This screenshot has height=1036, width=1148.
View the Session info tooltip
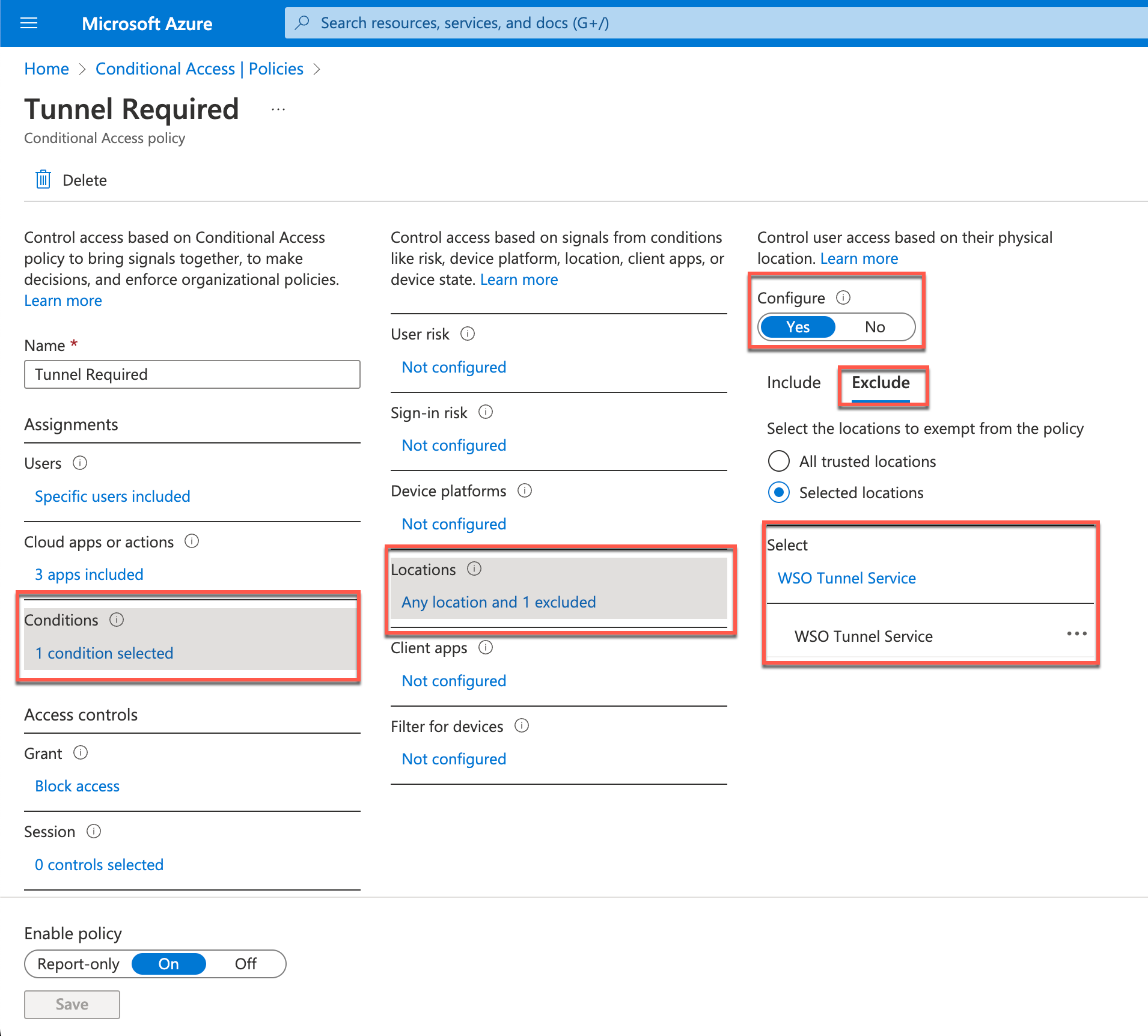coord(94,831)
